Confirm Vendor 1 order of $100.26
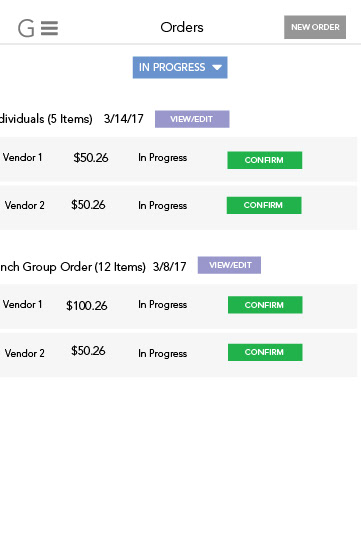Image resolution: width=361 pixels, height=543 pixels. point(265,305)
